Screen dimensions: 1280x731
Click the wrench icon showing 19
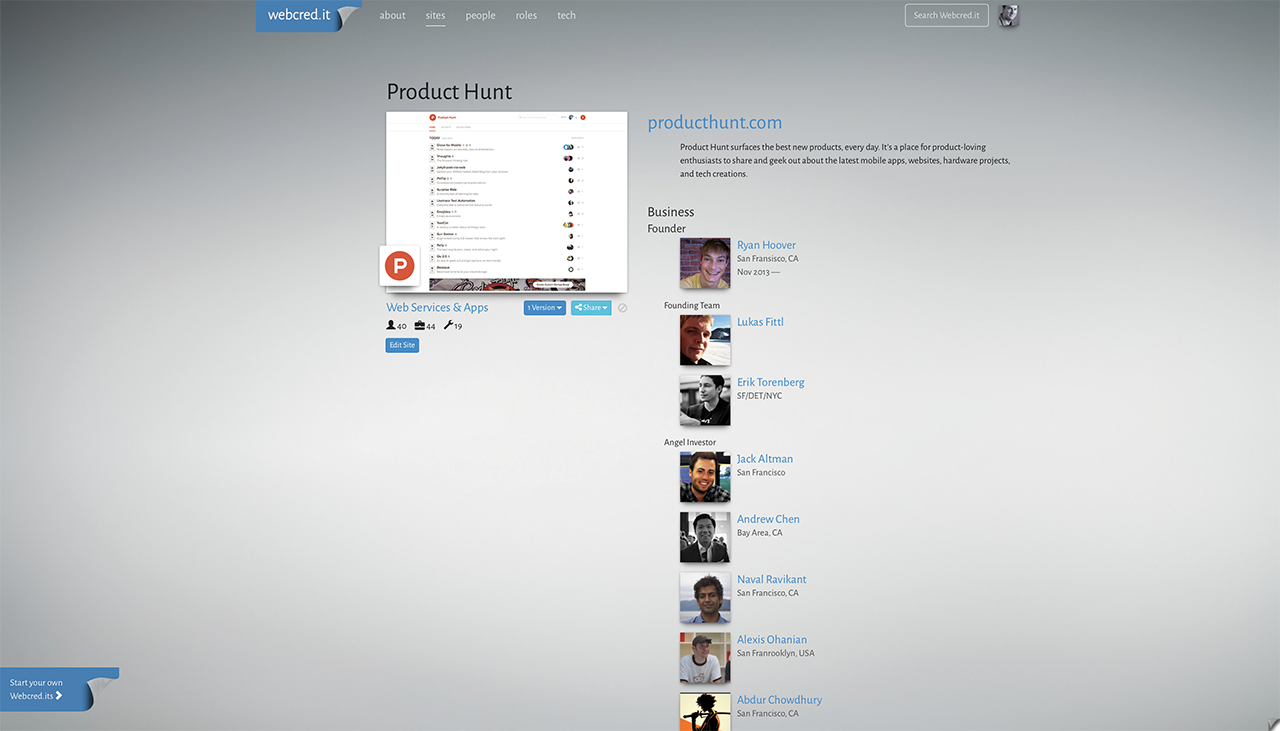(x=450, y=324)
